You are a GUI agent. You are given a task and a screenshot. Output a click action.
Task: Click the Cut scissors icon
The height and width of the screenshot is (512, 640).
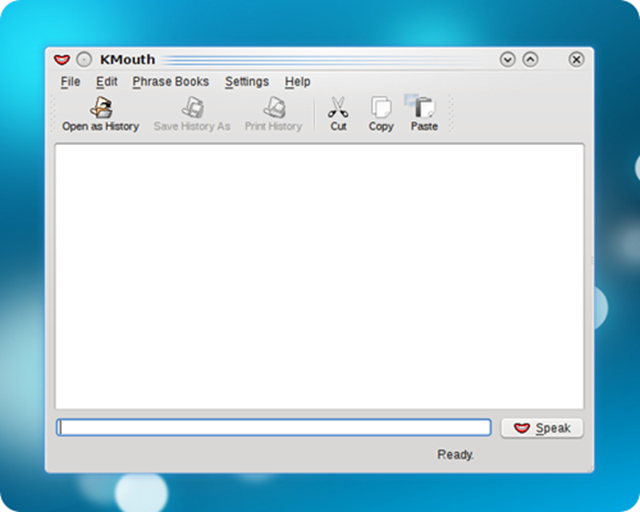tap(338, 107)
